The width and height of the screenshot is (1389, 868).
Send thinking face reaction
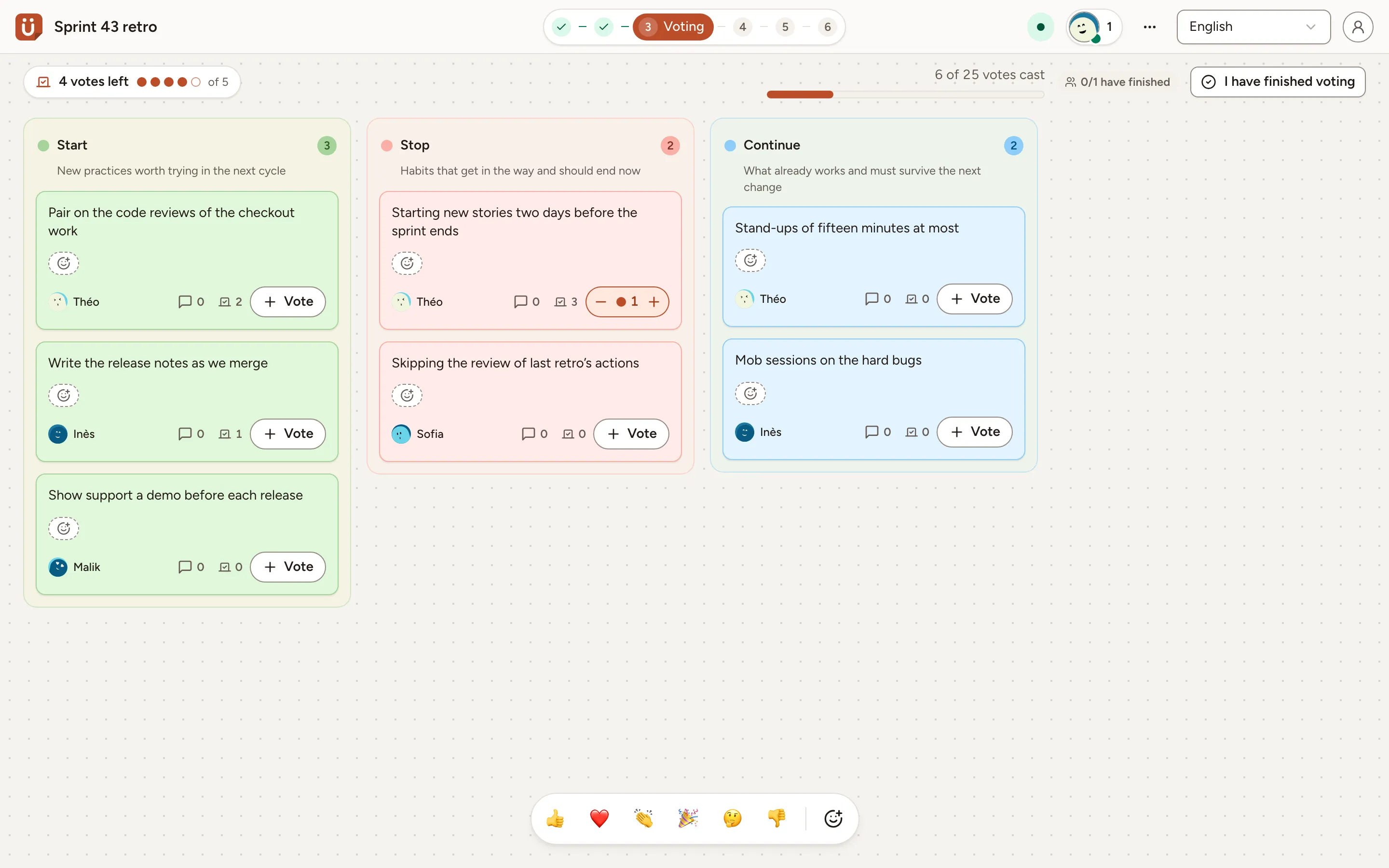(733, 819)
